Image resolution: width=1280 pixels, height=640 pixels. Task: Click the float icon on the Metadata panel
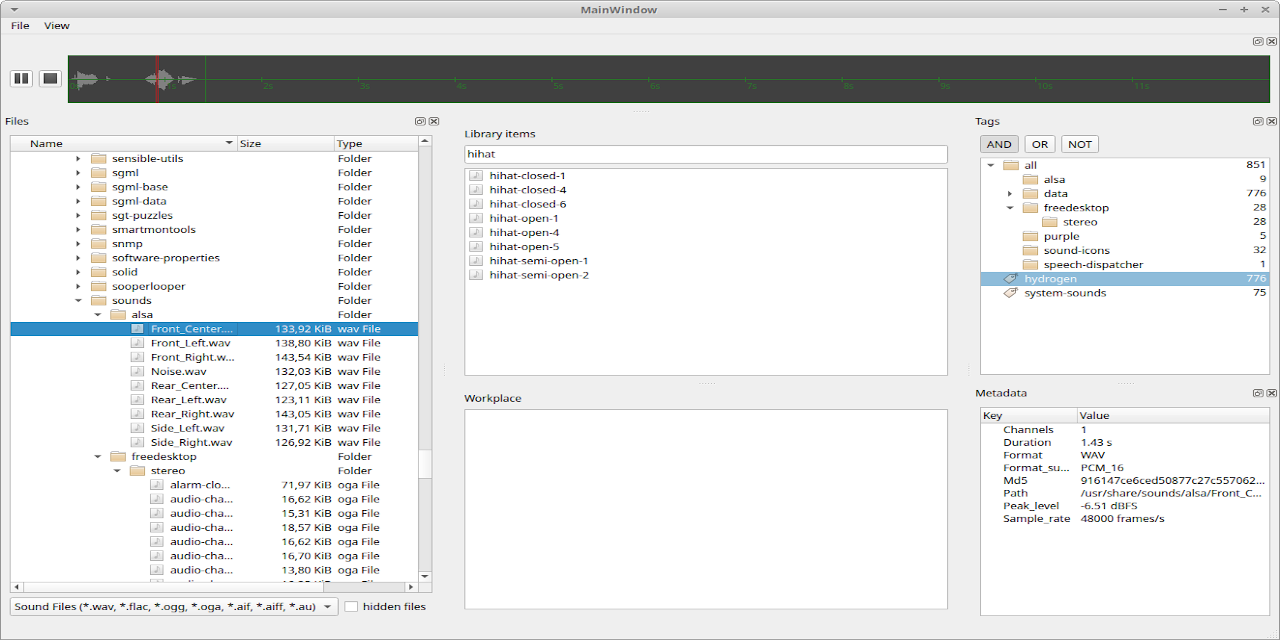click(1257, 392)
